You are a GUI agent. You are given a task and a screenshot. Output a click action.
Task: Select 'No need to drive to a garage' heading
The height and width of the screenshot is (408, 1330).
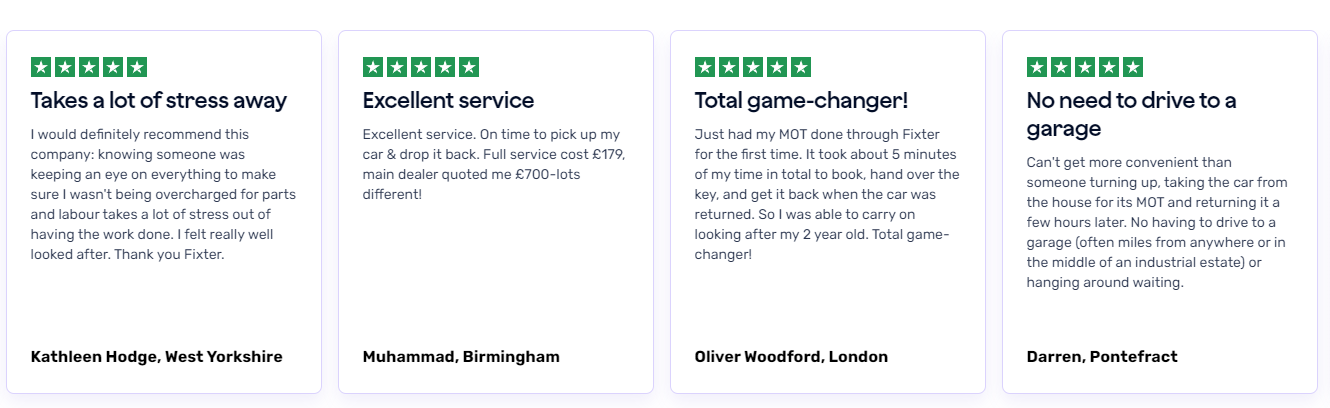coord(1132,114)
